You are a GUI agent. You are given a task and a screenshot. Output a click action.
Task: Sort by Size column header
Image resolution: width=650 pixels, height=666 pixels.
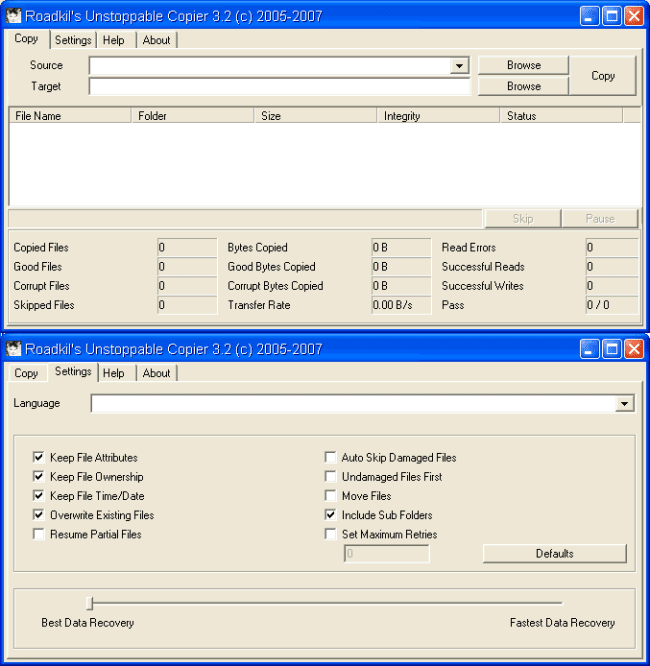tap(316, 116)
